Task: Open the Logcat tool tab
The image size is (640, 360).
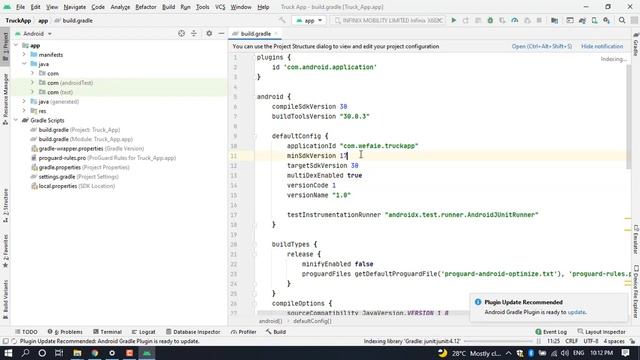Action: pos(144,332)
